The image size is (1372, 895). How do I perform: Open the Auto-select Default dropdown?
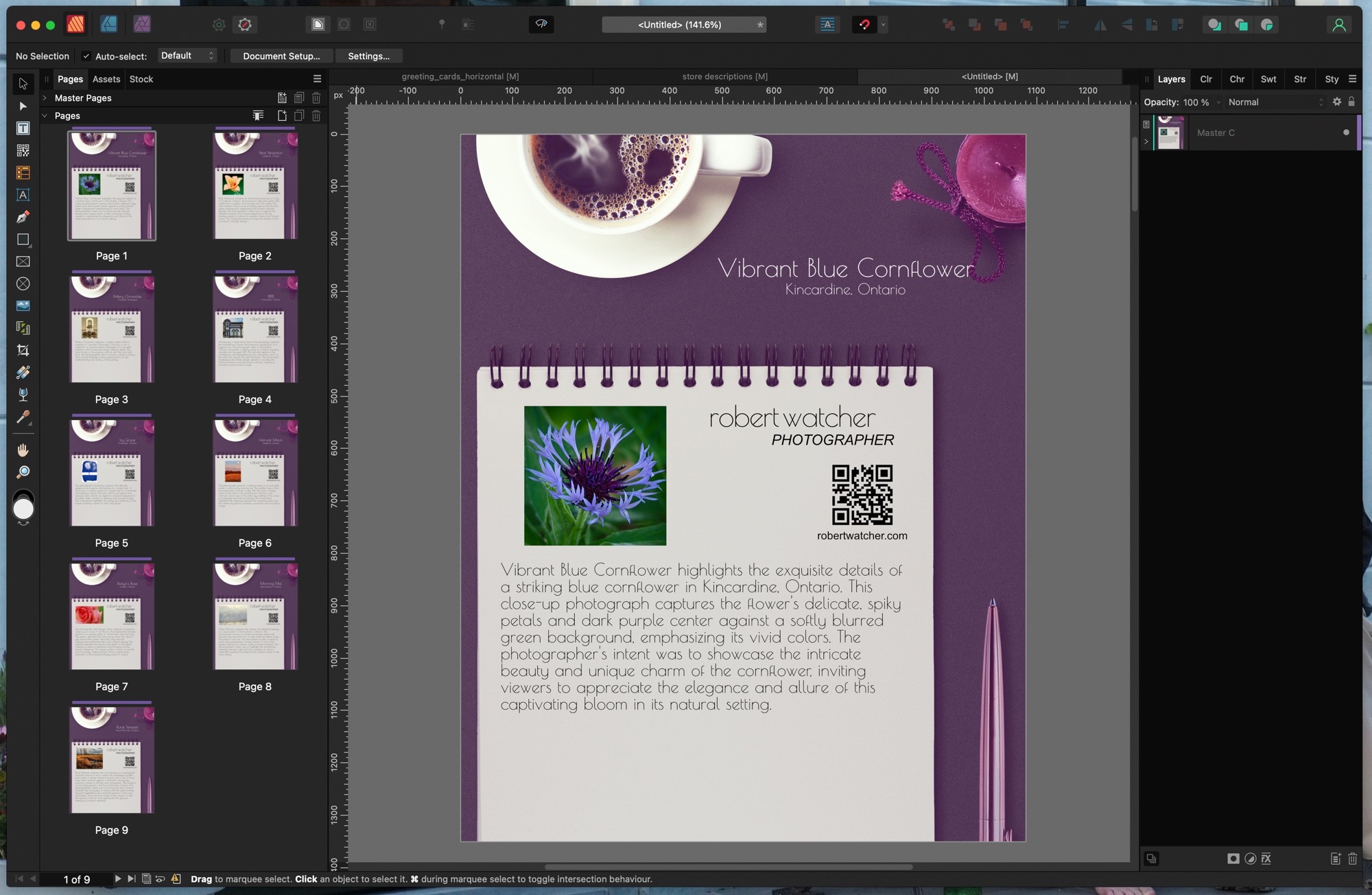(187, 56)
